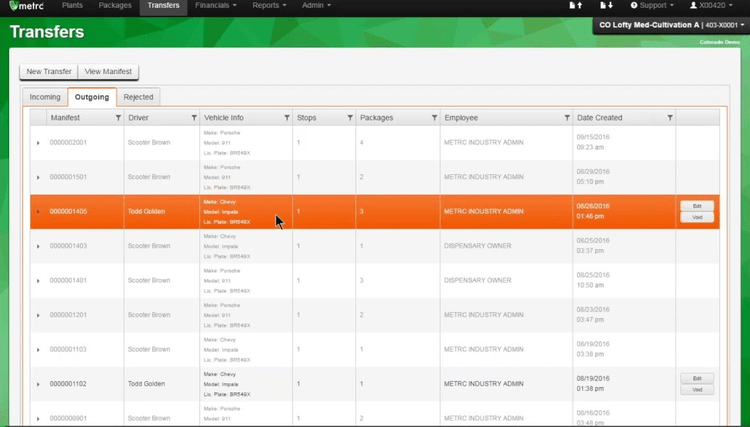Open the Support dropdown menu
This screenshot has width=750, height=427.
(652, 6)
